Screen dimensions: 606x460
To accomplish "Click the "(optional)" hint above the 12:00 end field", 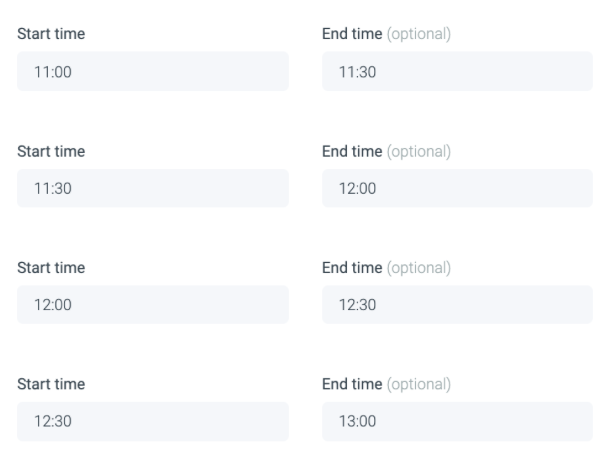I will (x=419, y=151).
